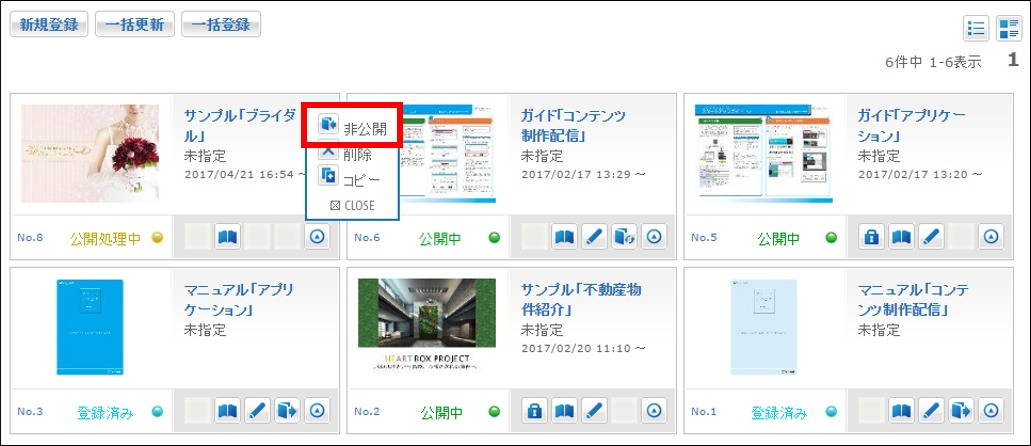Click lock icon on No.2 card
This screenshot has height=446, width=1031.
tap(535, 411)
